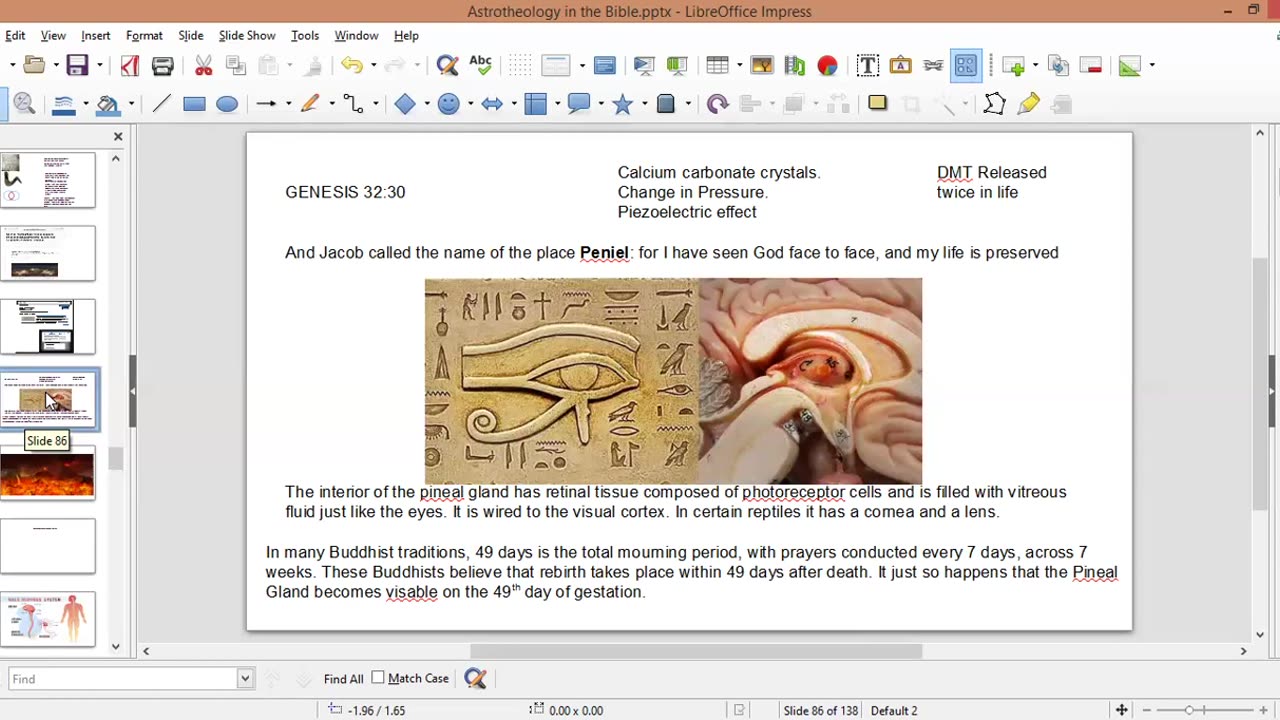Toggle shadow on selected object
This screenshot has width=1280, height=720.
pyautogui.click(x=877, y=103)
